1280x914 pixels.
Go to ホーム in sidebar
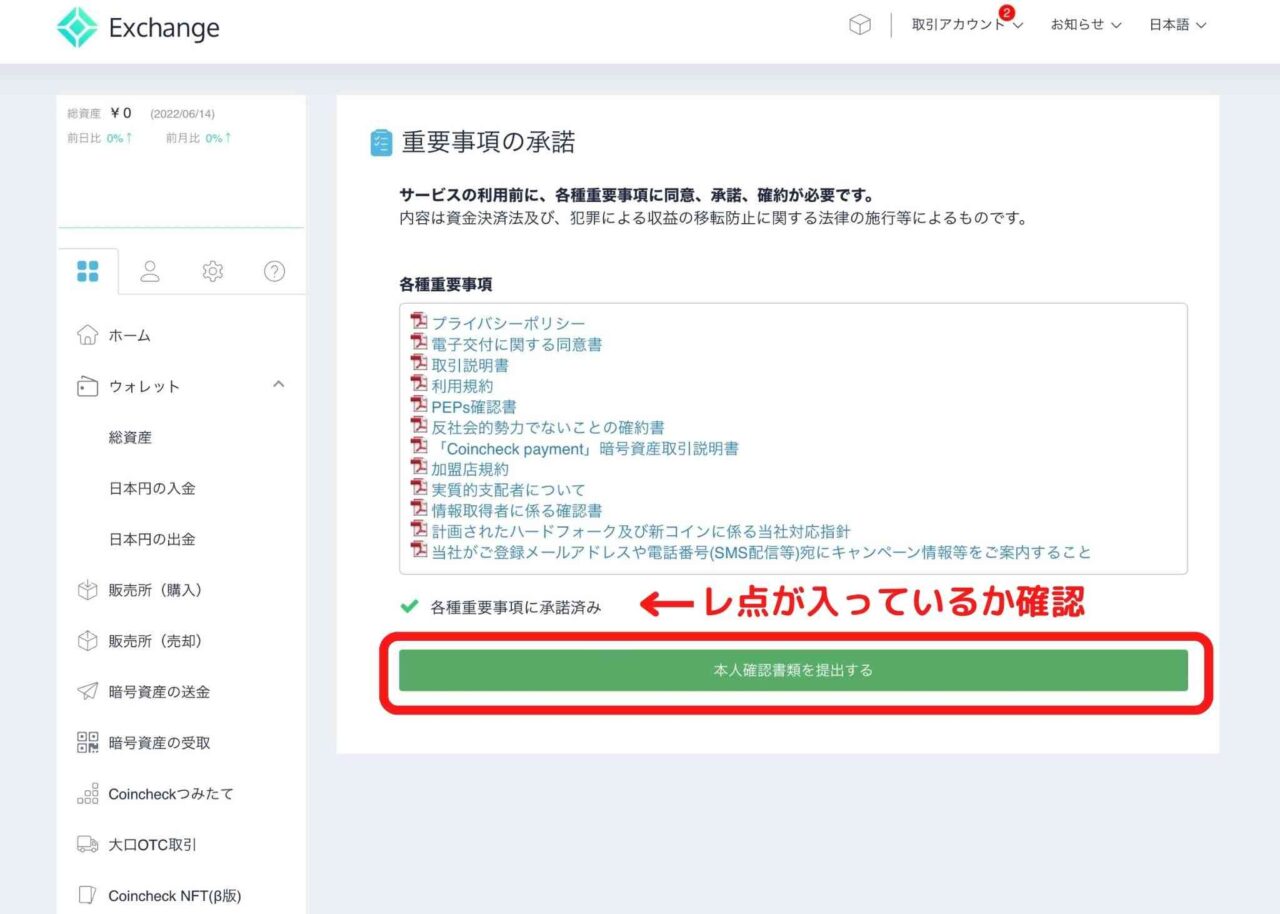coord(129,336)
